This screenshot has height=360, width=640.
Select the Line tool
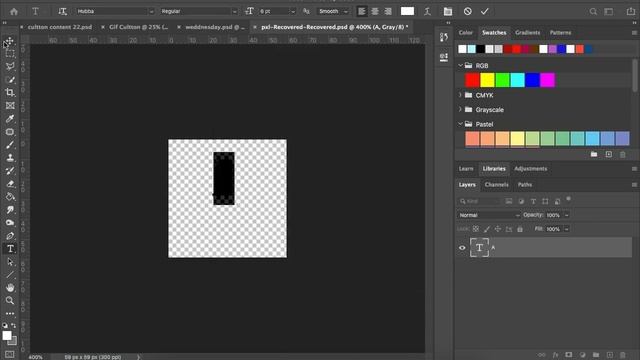[x=10, y=275]
